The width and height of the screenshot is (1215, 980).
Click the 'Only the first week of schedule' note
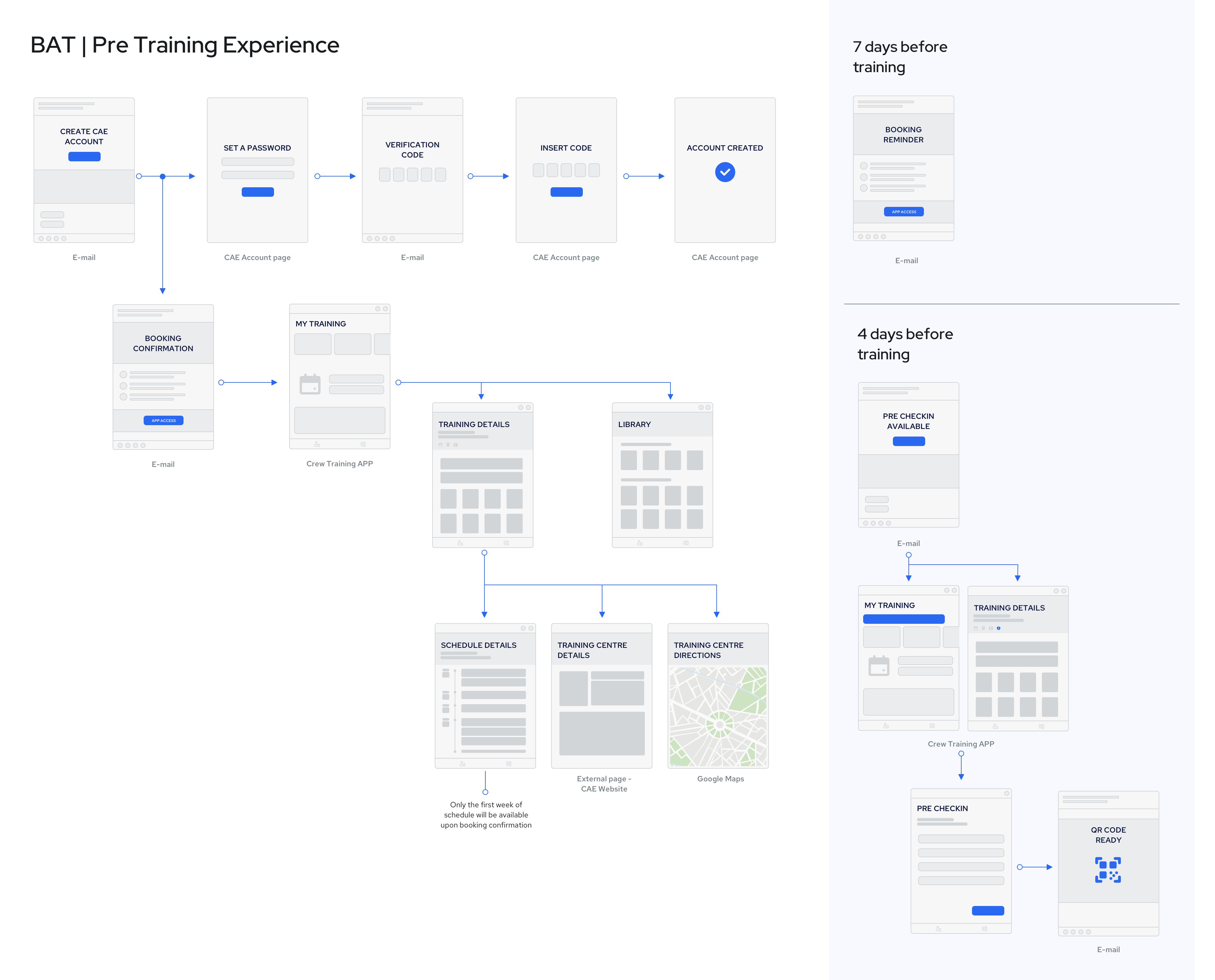point(486,815)
